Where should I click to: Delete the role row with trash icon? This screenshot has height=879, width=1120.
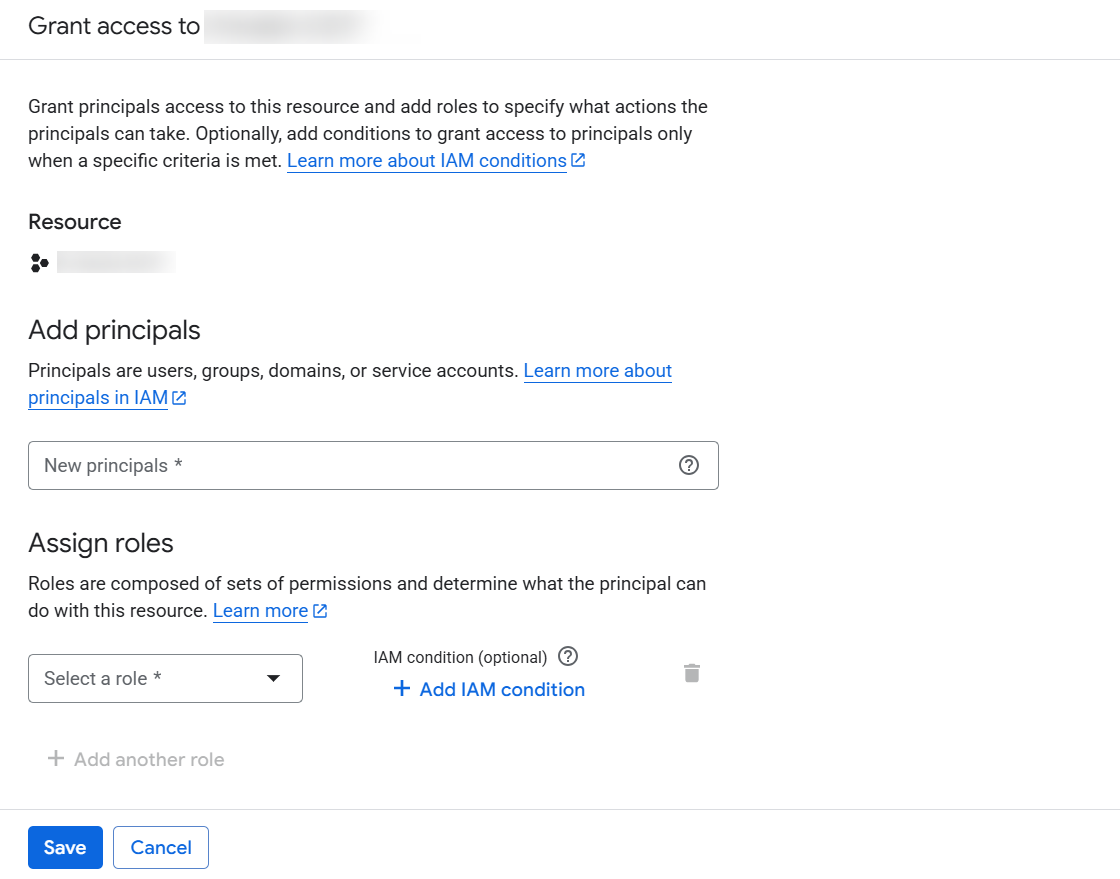pyautogui.click(x=692, y=673)
